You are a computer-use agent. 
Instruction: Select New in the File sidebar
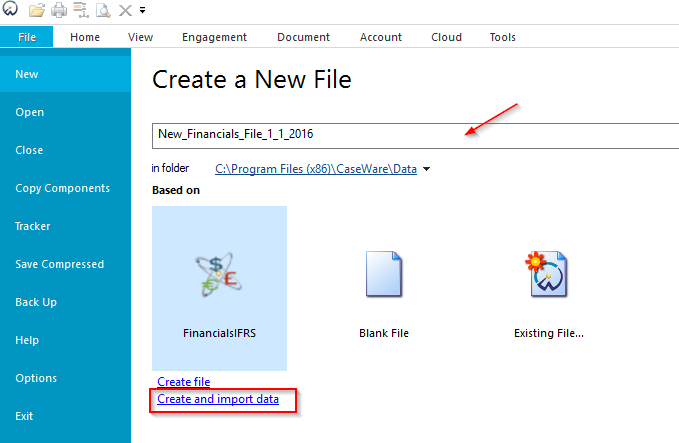pos(65,74)
